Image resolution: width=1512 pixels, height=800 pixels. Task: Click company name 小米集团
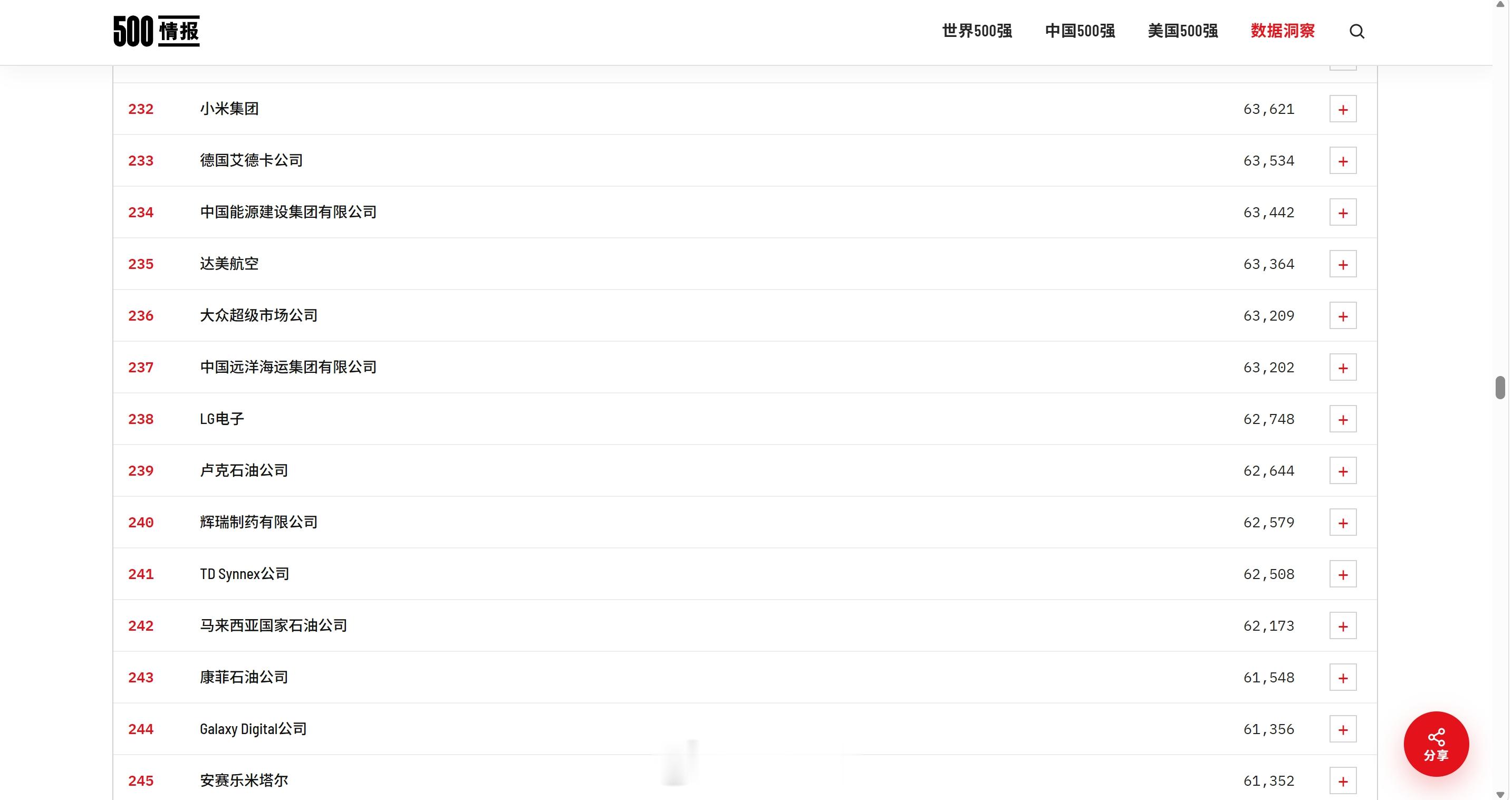click(x=229, y=109)
